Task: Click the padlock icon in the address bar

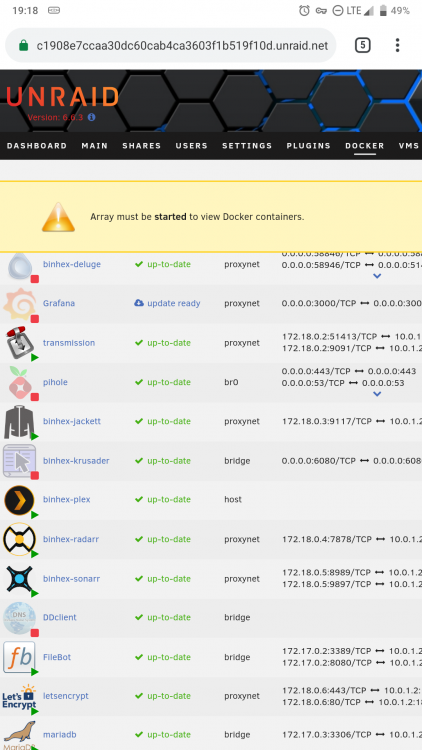Action: tap(23, 45)
